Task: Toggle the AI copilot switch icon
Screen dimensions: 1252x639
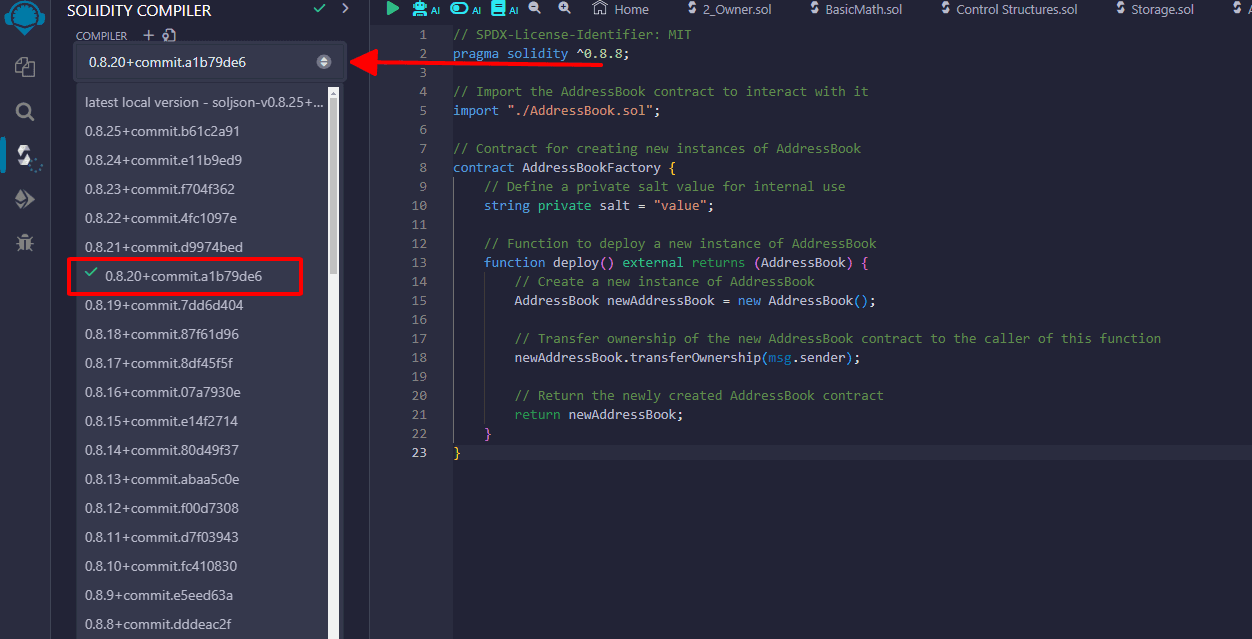Action: (x=459, y=8)
